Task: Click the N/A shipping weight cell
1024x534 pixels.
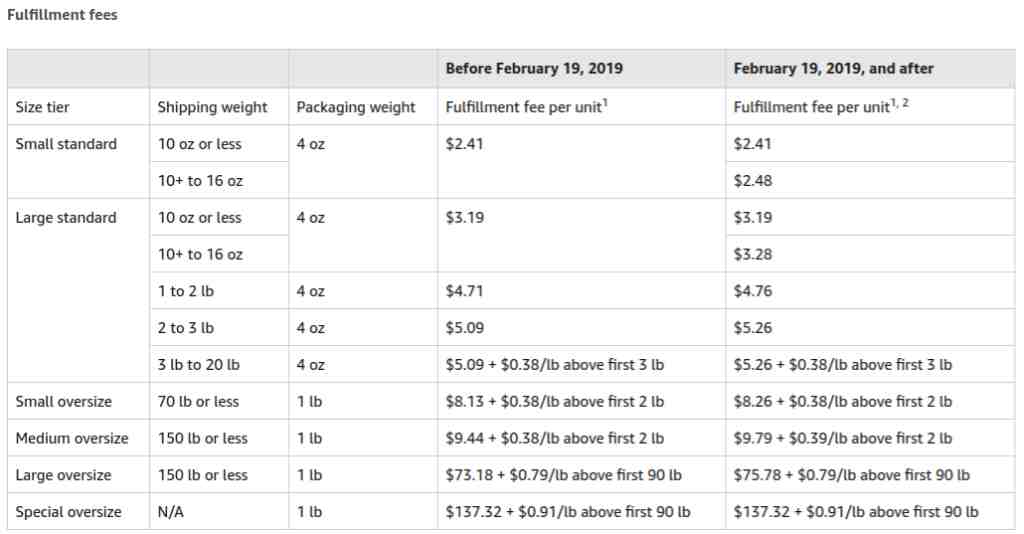Action: (171, 512)
